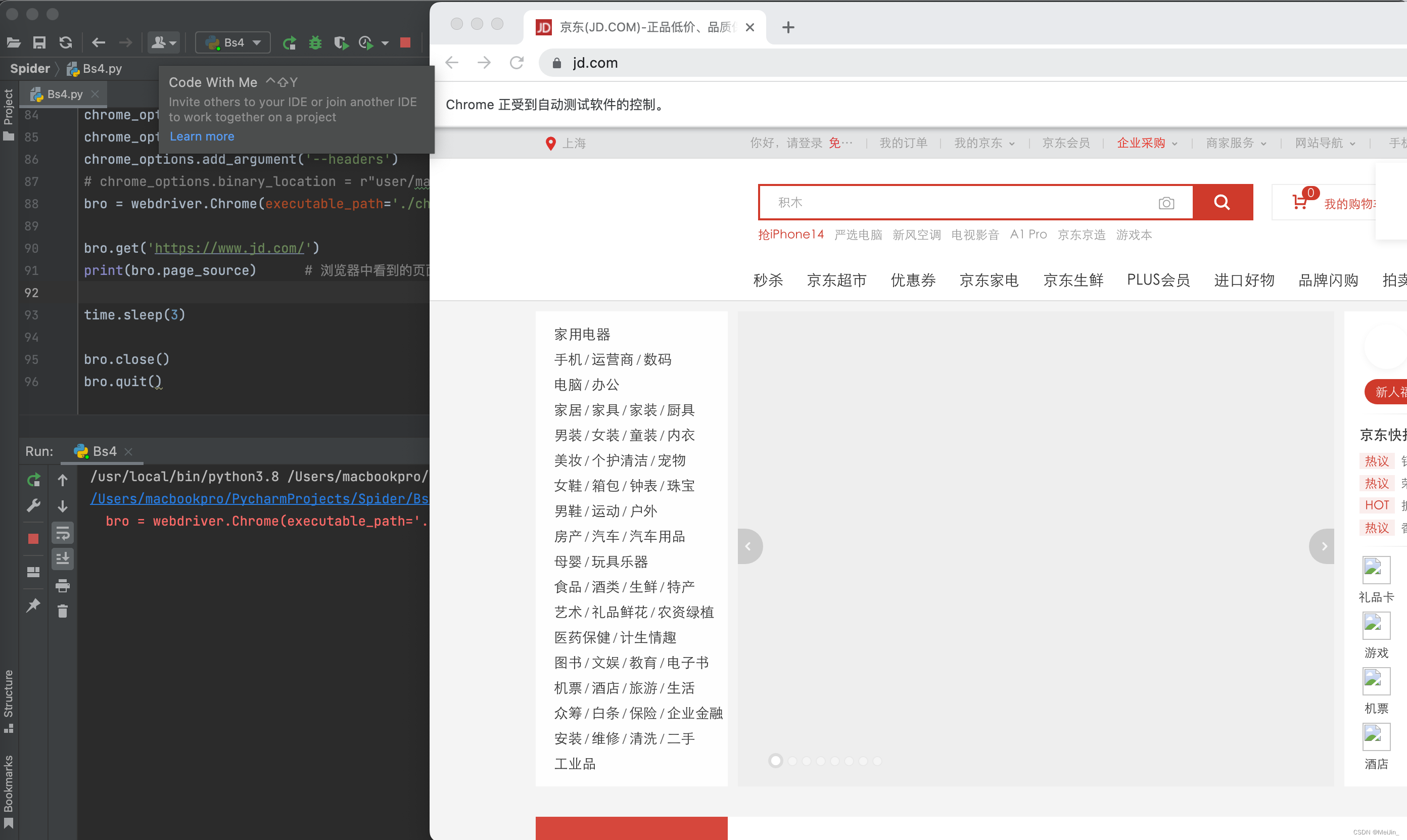1407x840 pixels.
Task: Select 家用电器 category
Action: [x=582, y=335]
